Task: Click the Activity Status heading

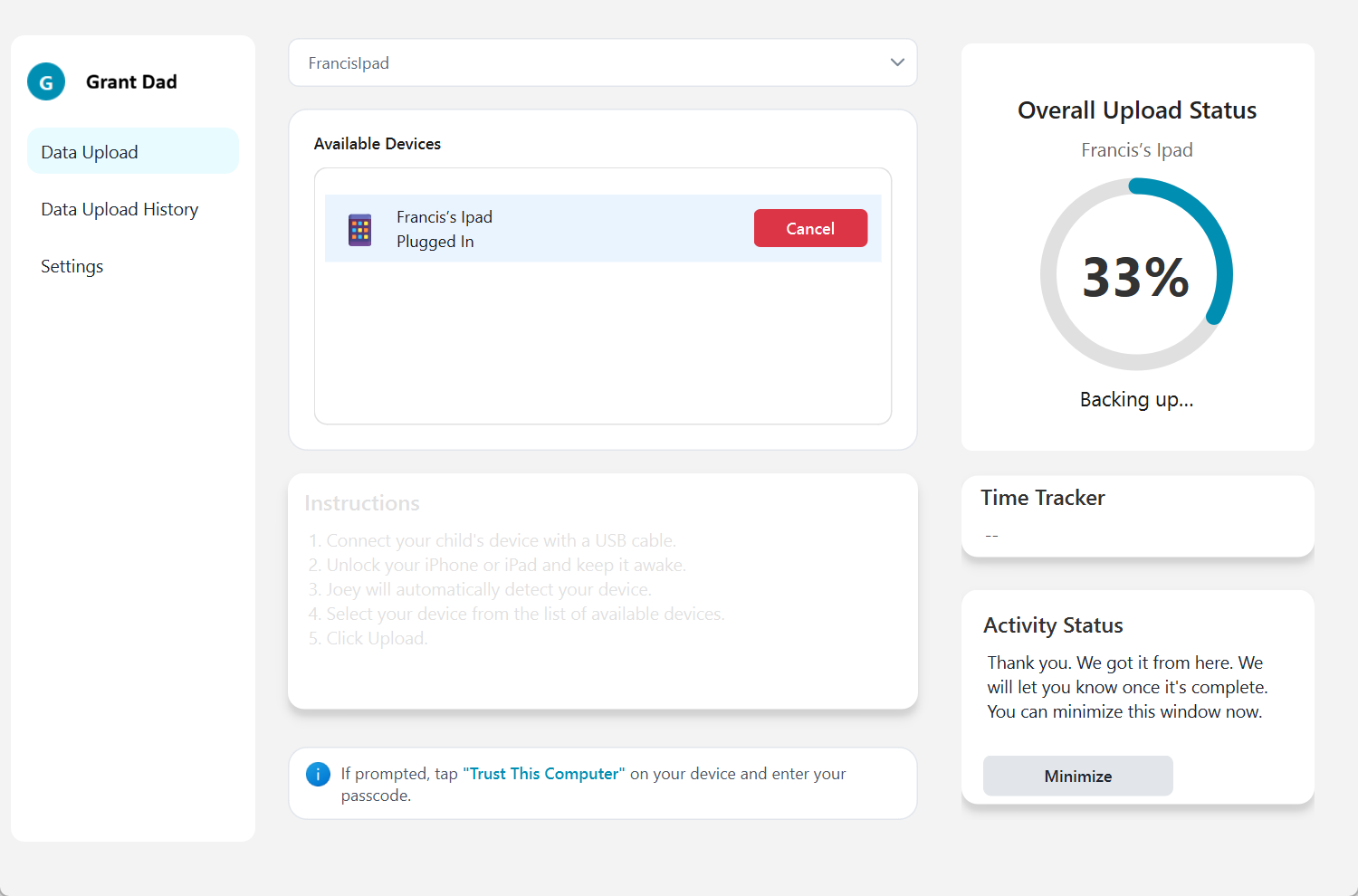Action: 1053,625
